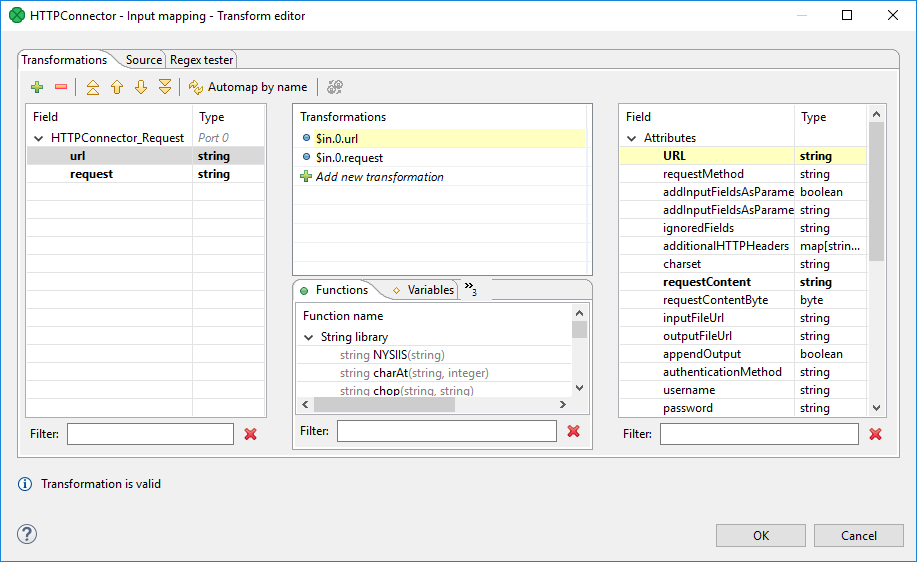The image size is (917, 562).
Task: Switch to the Source tab
Action: tap(144, 60)
